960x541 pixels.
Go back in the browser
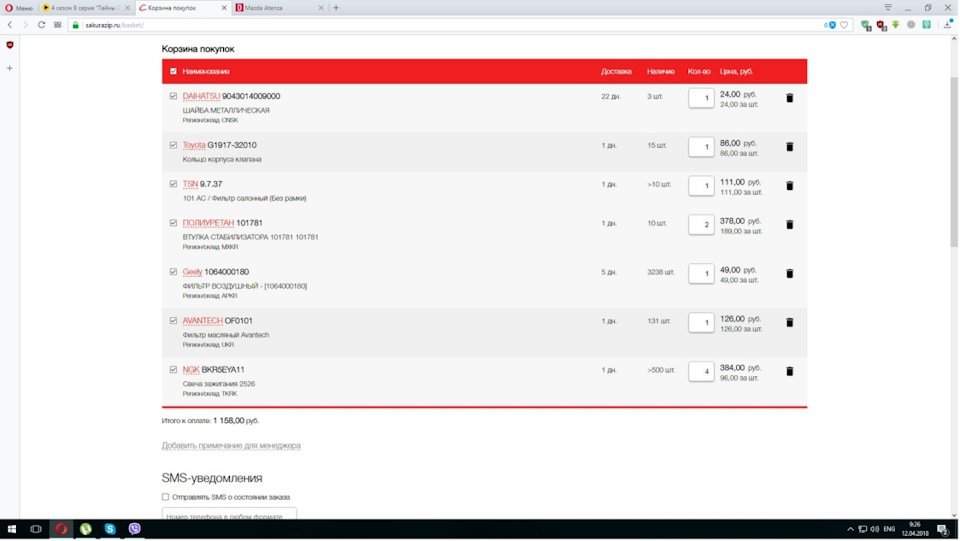click(x=10, y=25)
